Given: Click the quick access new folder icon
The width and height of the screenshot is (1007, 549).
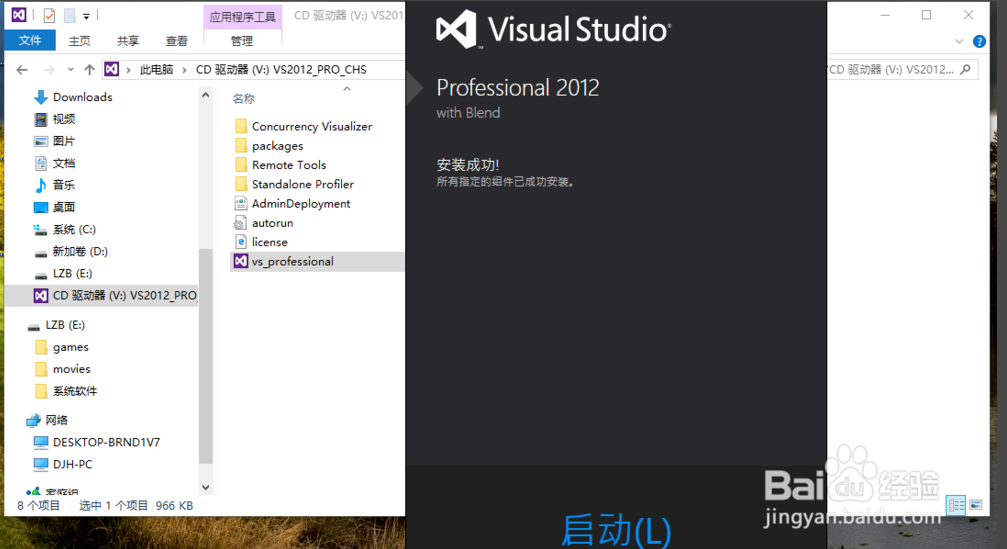Looking at the screenshot, I should pos(70,15).
